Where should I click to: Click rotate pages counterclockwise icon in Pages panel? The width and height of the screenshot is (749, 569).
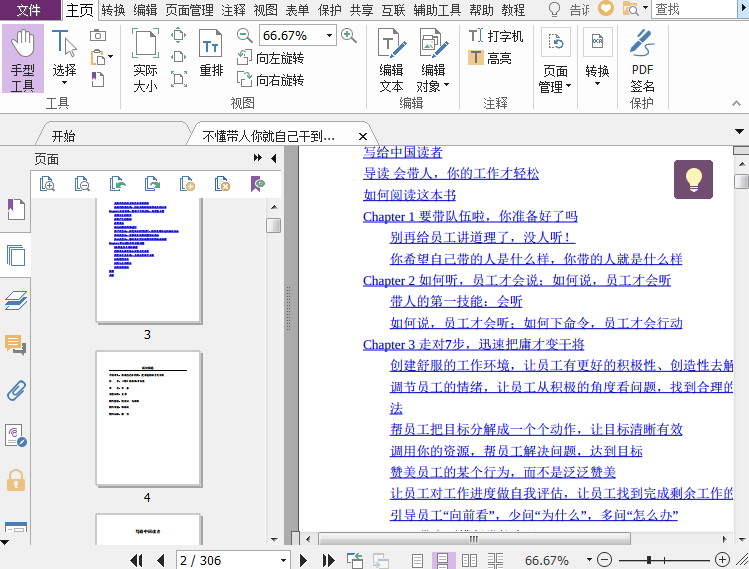[117, 184]
